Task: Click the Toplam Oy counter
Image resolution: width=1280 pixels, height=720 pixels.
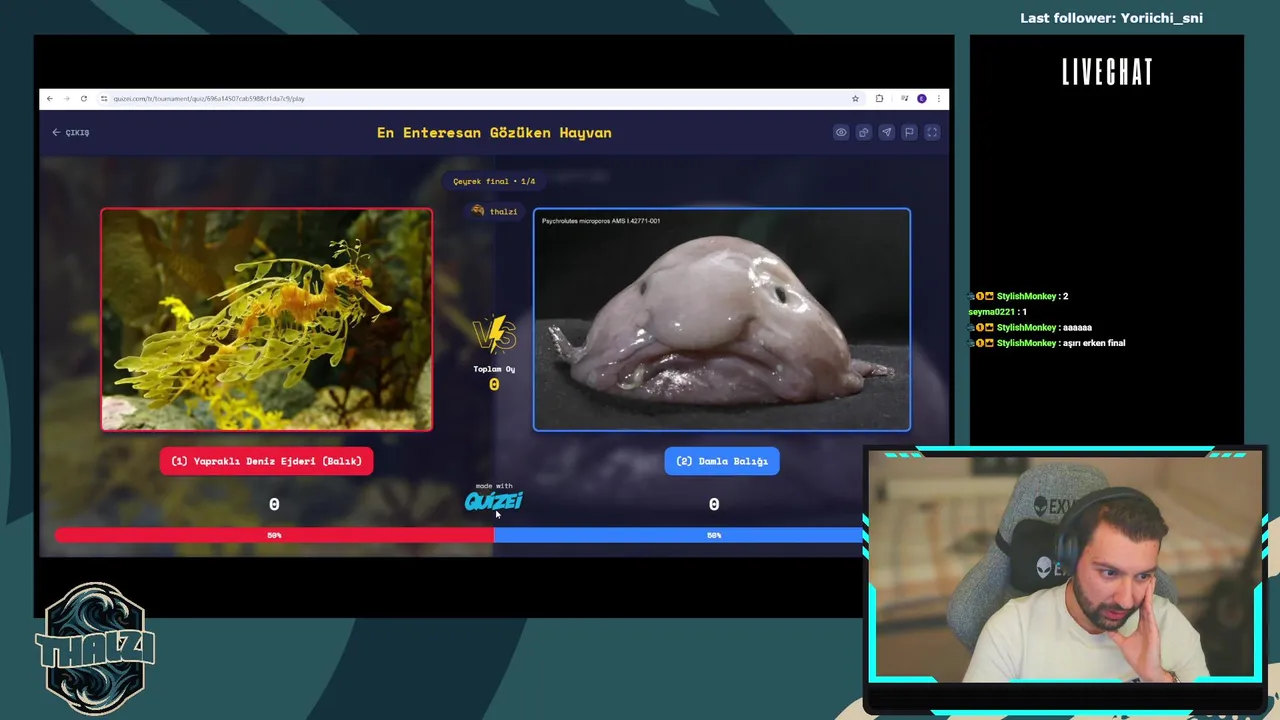Action: coord(494,377)
